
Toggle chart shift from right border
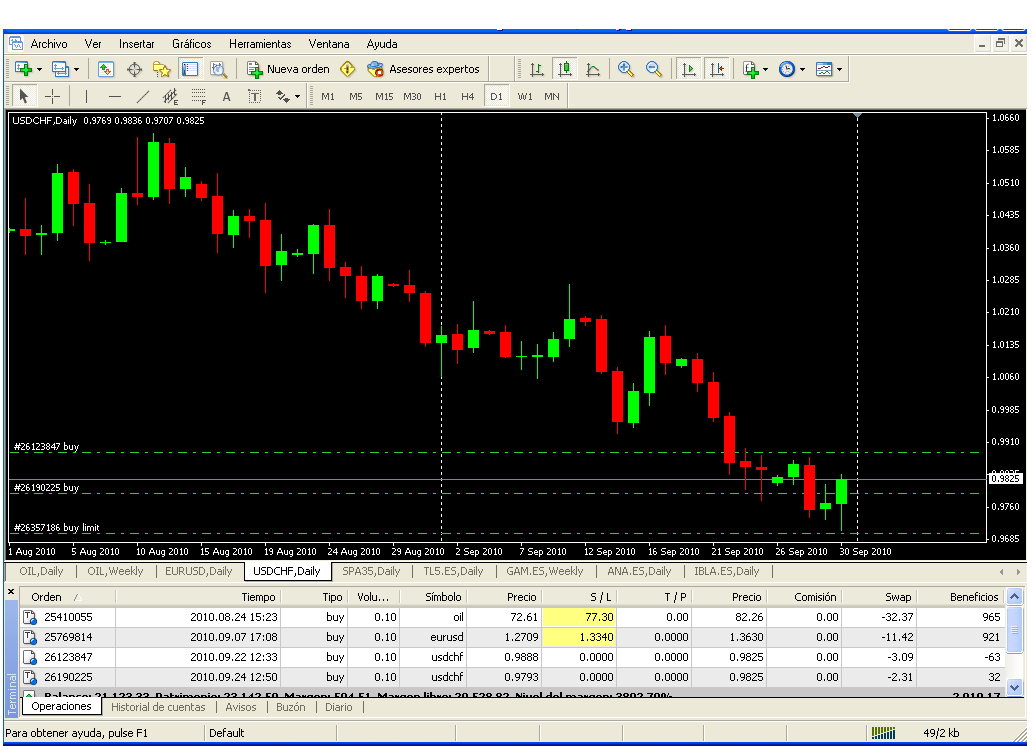click(x=717, y=69)
